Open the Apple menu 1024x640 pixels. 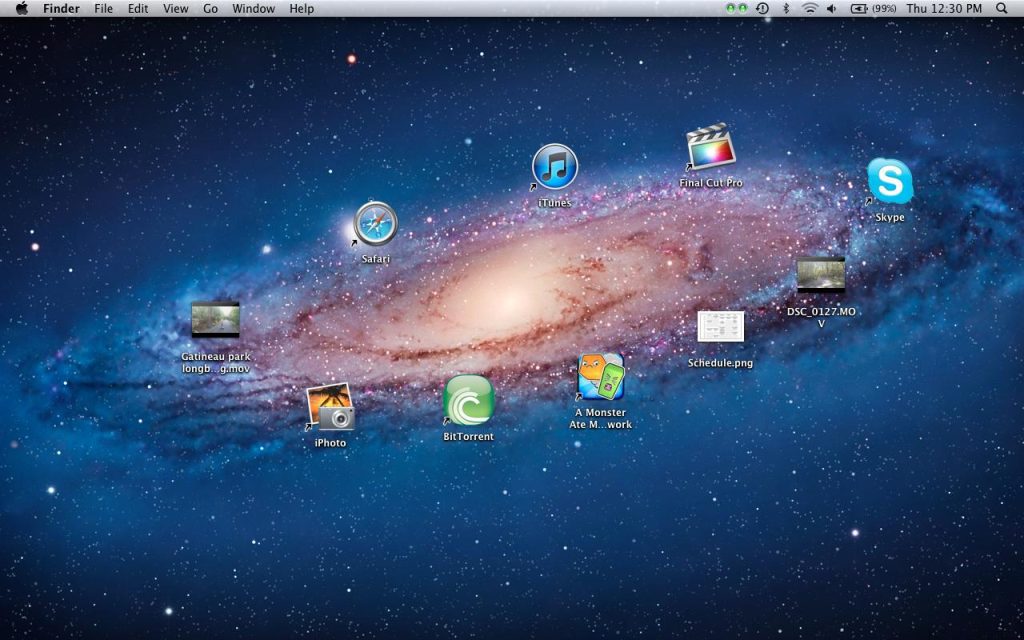pos(22,8)
